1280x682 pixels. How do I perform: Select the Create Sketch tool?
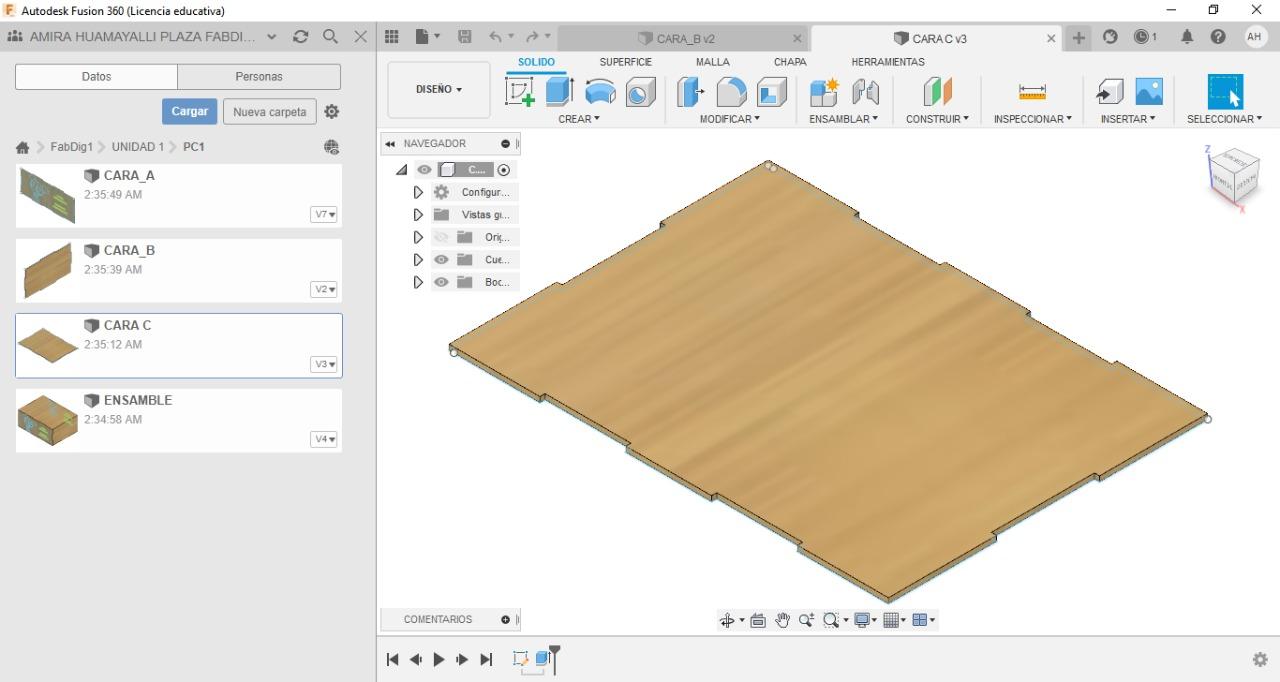tap(520, 91)
